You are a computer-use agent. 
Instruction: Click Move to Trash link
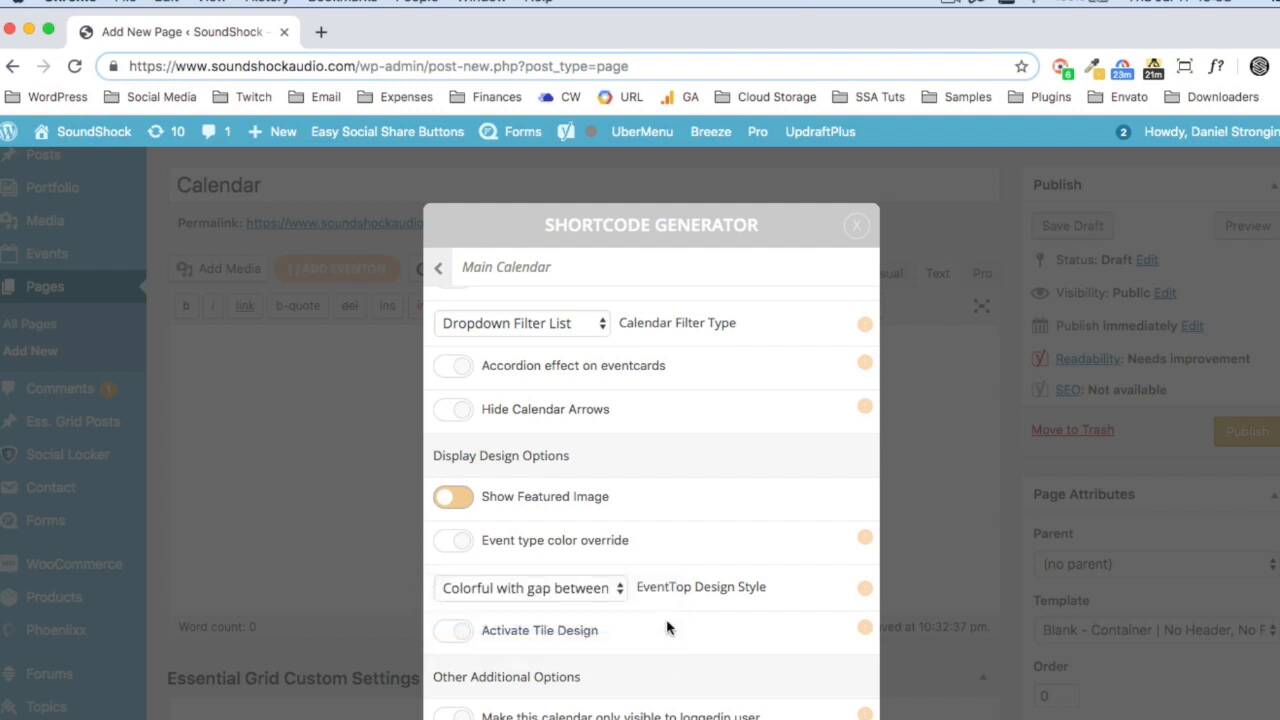point(1072,430)
